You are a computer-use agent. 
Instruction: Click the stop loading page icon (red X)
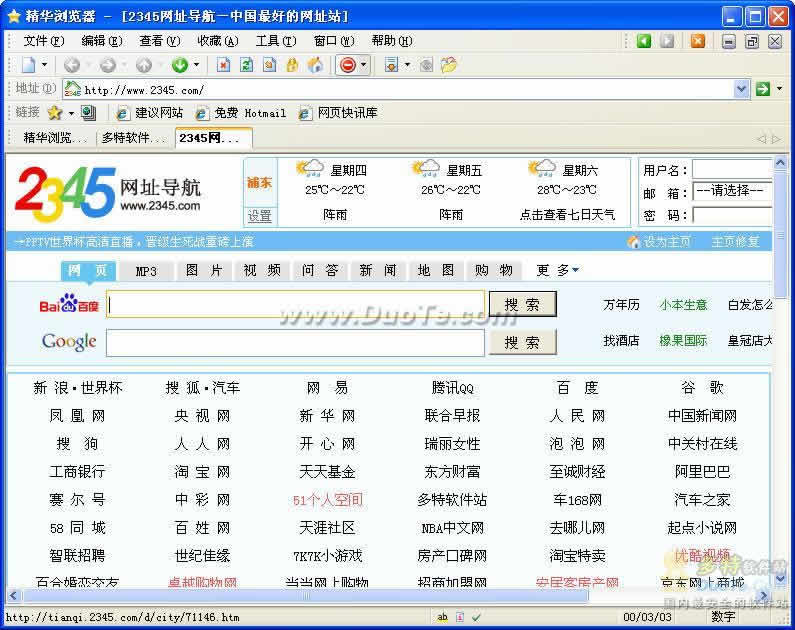[223, 65]
